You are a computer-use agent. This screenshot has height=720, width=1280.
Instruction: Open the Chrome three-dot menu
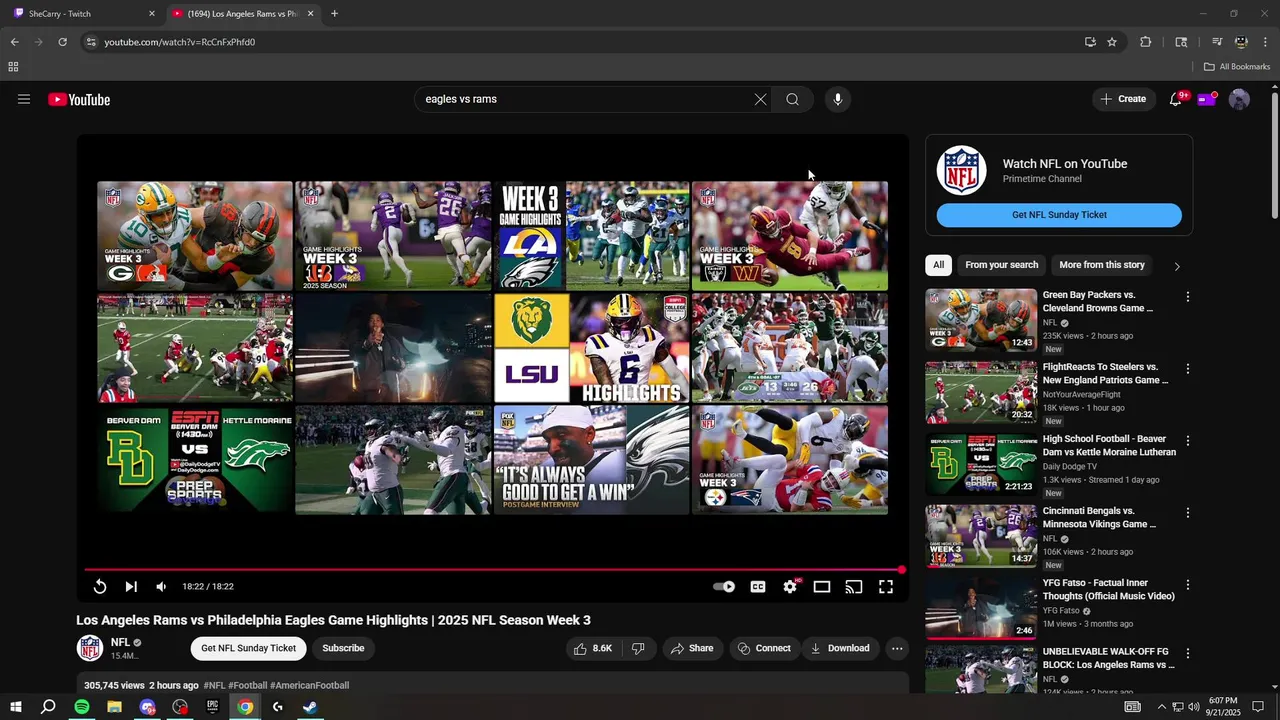coord(1267,42)
